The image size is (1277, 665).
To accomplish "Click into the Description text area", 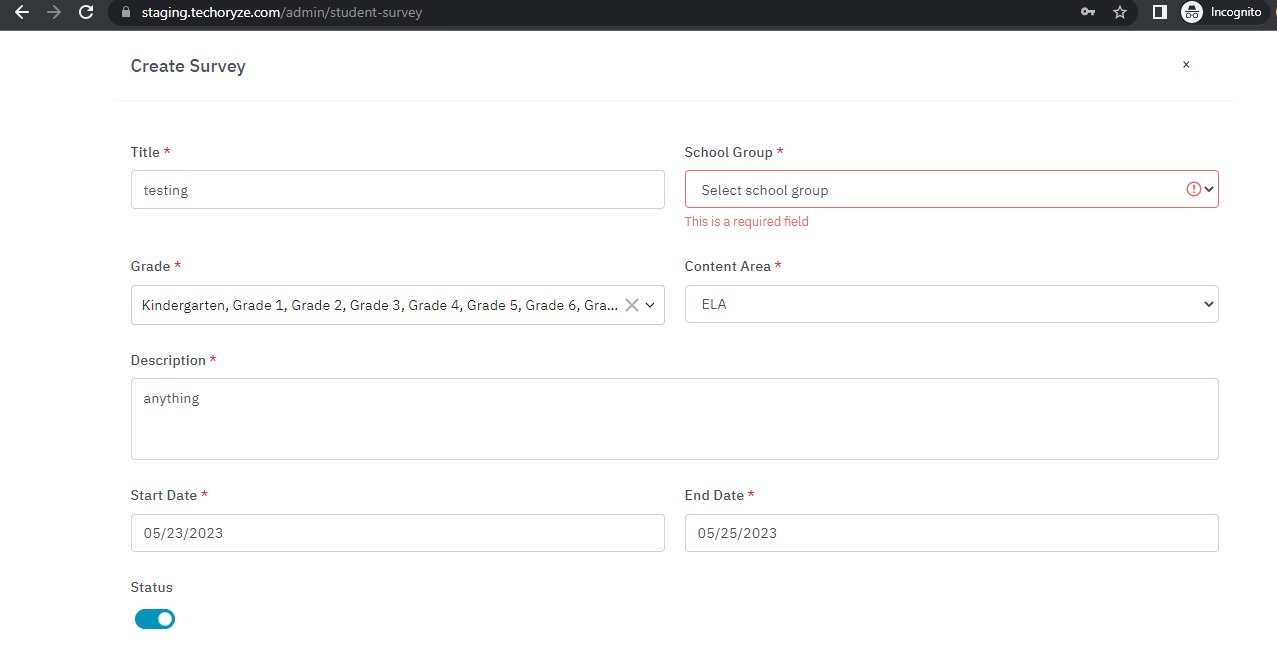I will (x=674, y=419).
